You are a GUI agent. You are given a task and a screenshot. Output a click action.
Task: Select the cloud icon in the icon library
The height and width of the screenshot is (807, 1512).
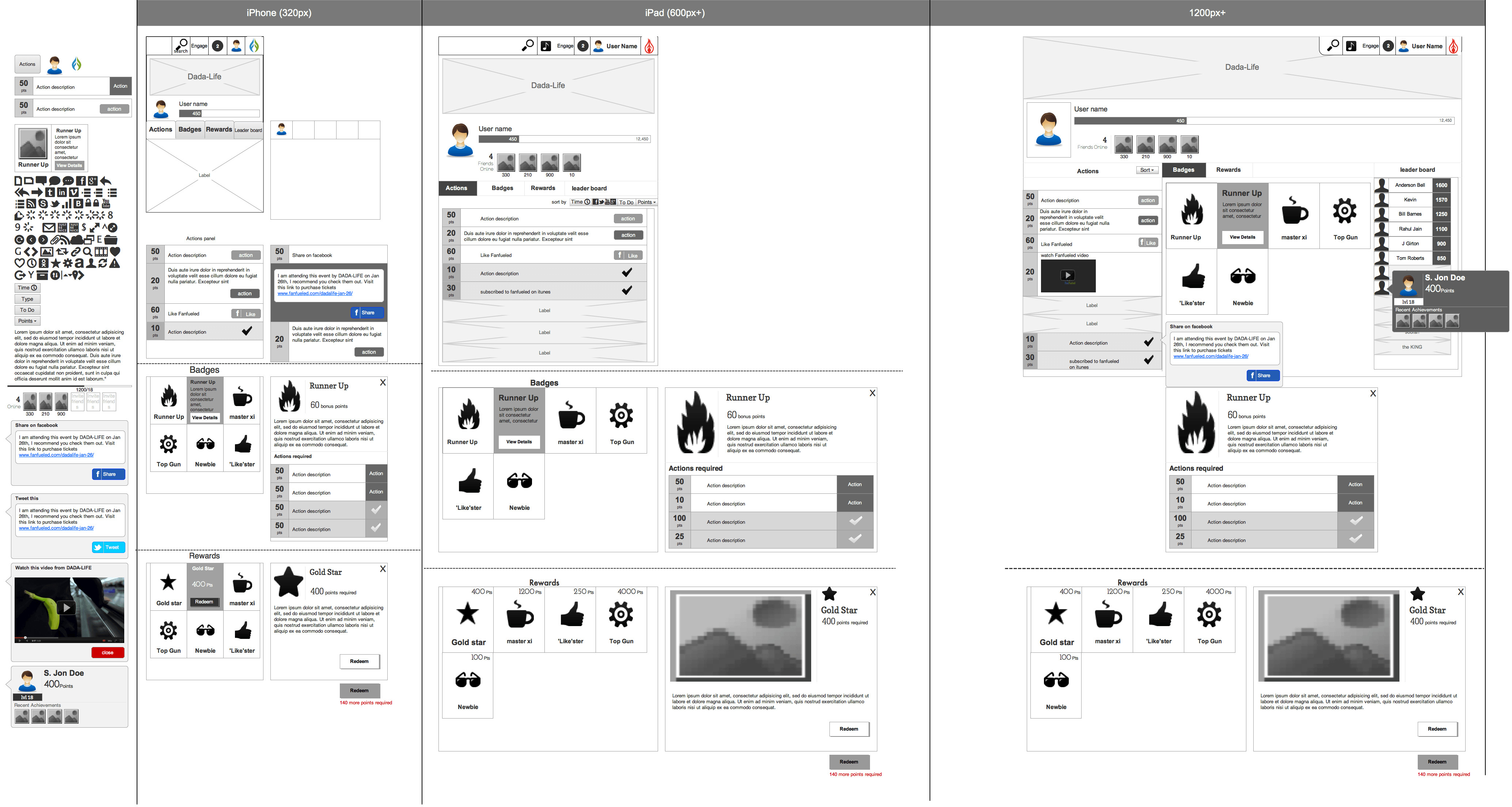click(77, 240)
